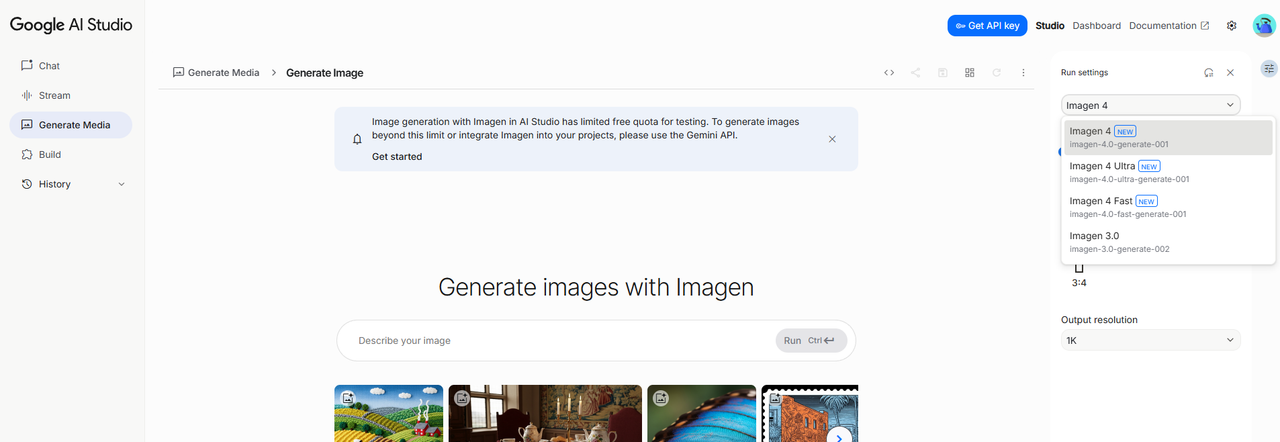
Task: Open the Stream section in the sidebar
Action: [x=70, y=95]
